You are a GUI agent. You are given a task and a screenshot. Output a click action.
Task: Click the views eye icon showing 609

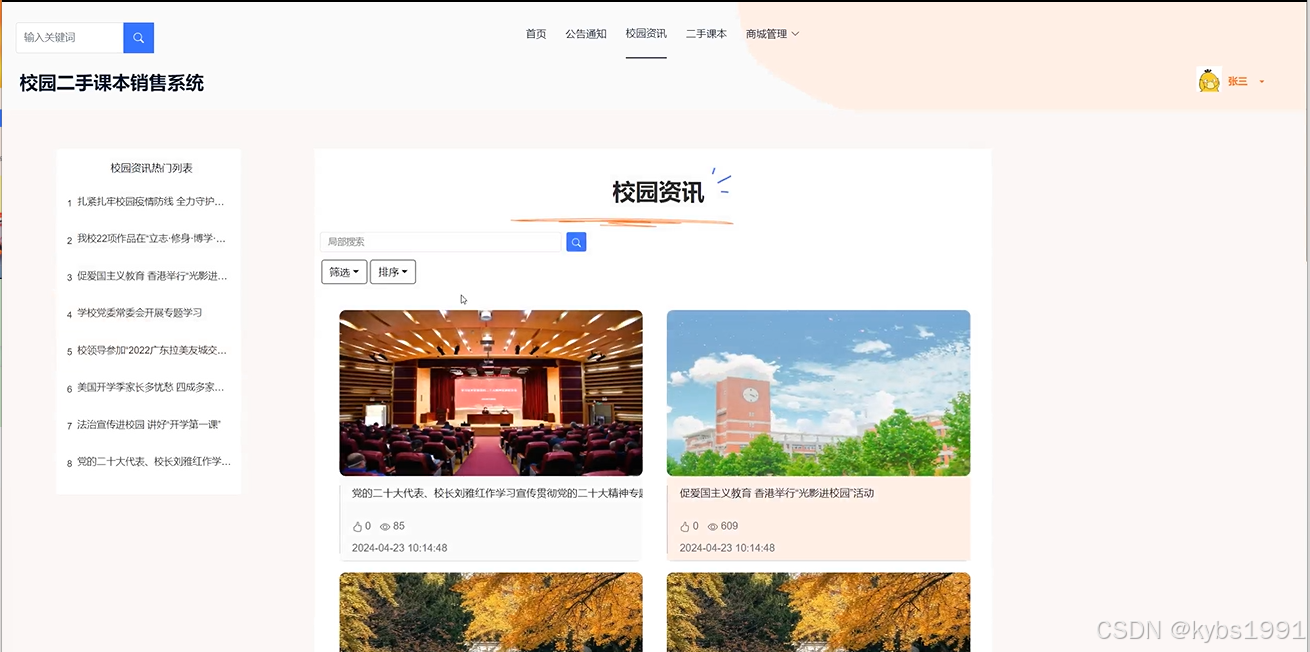point(713,526)
